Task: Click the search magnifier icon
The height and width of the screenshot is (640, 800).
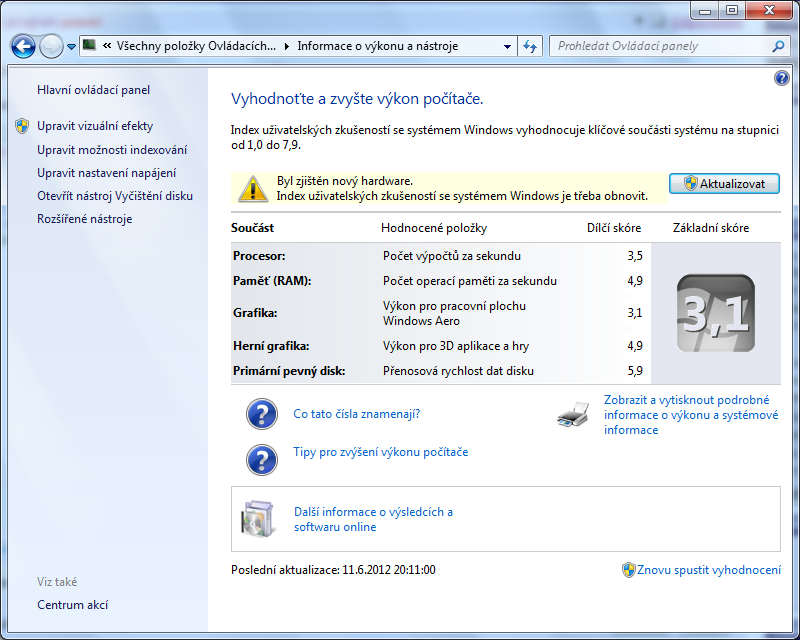Action: (x=778, y=46)
